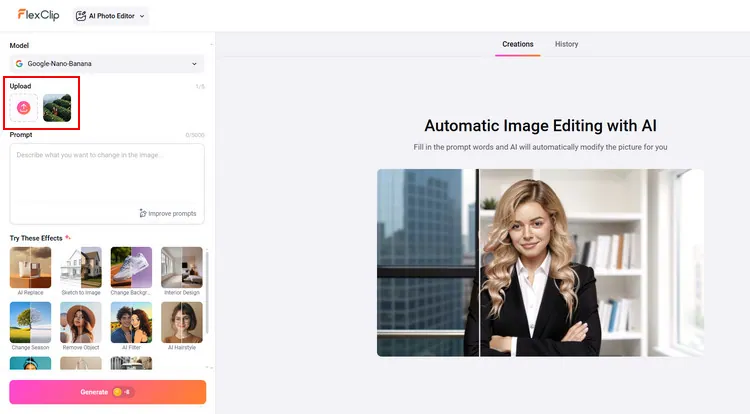Click the coin icon on Generate button

(x=117, y=392)
